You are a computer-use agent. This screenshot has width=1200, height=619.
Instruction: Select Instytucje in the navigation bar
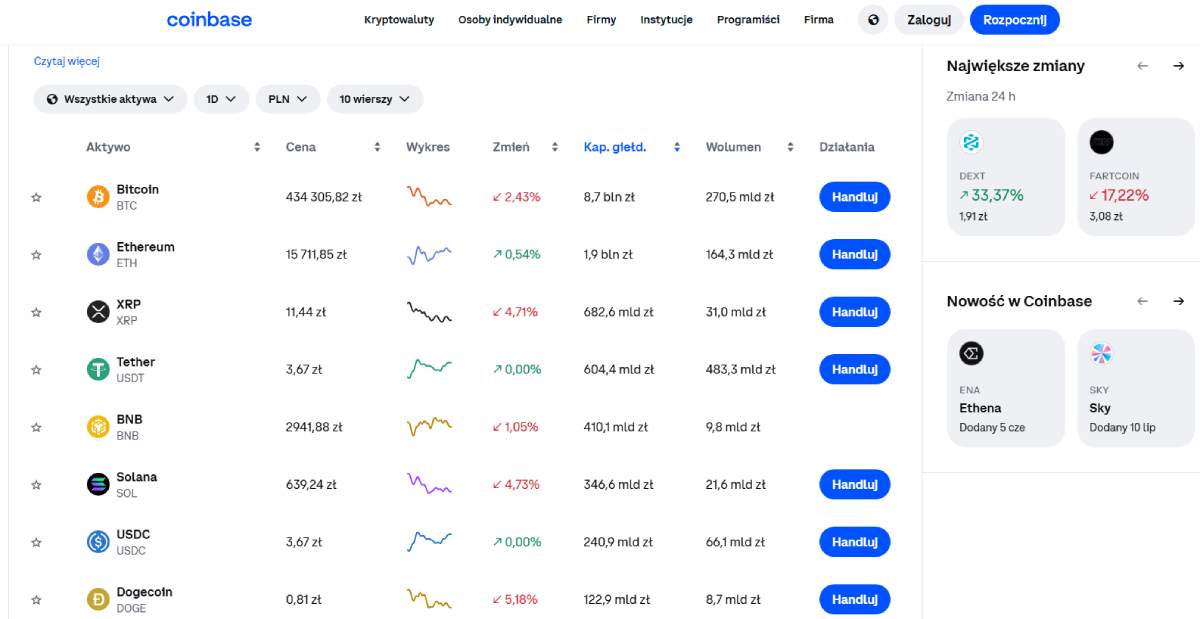666,19
